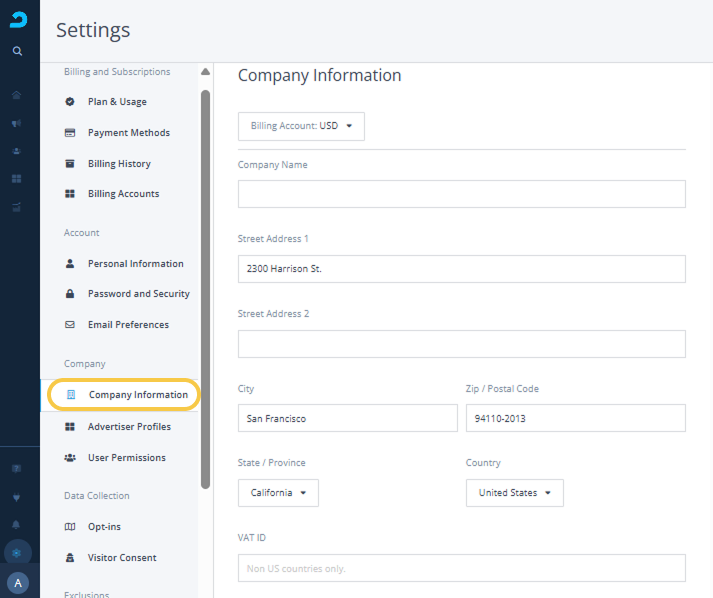Open the megaphone campaigns icon

coord(17,123)
